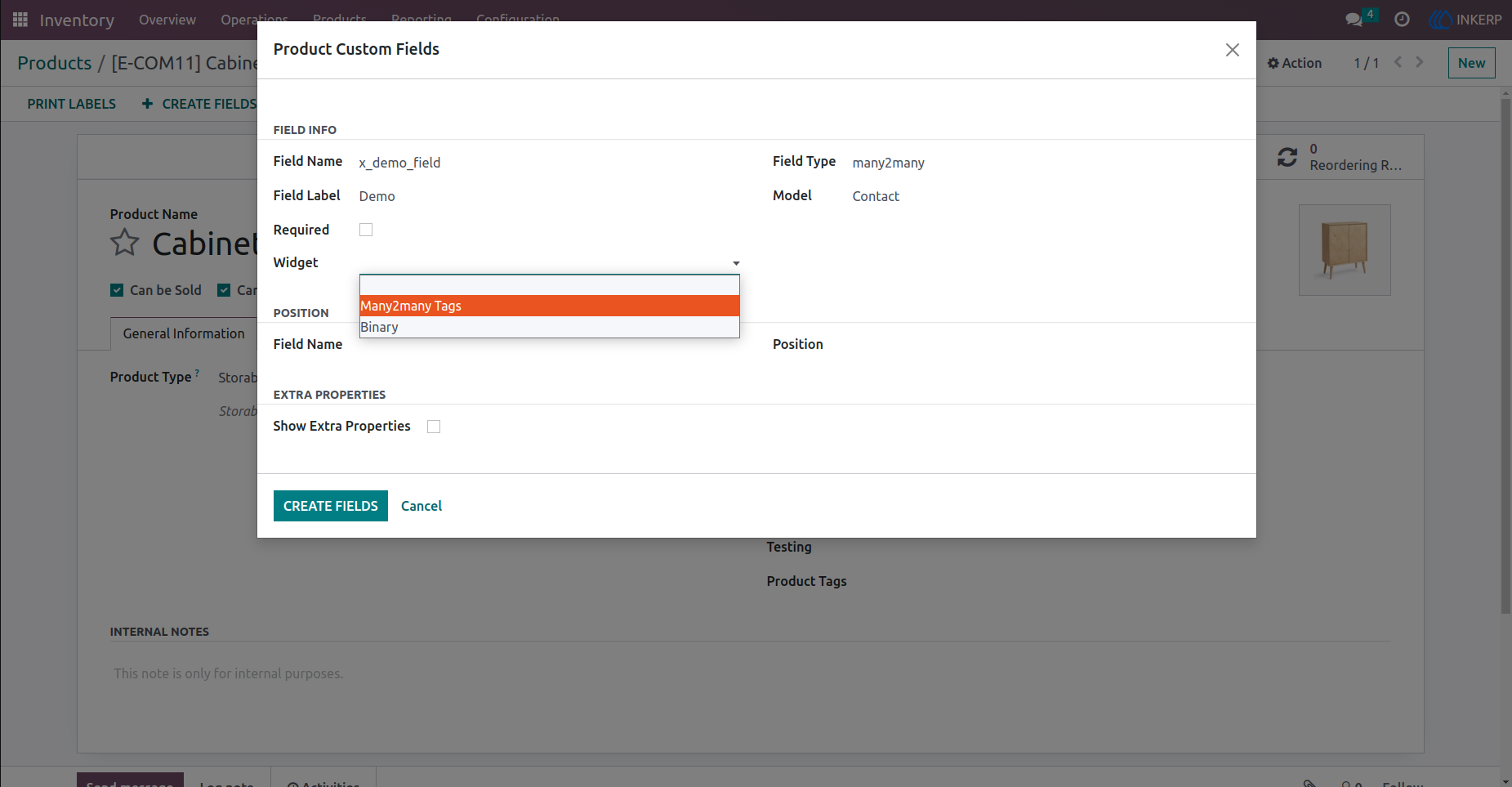This screenshot has width=1512, height=787.
Task: Click the internal notes placeholder text
Action: pyautogui.click(x=229, y=673)
